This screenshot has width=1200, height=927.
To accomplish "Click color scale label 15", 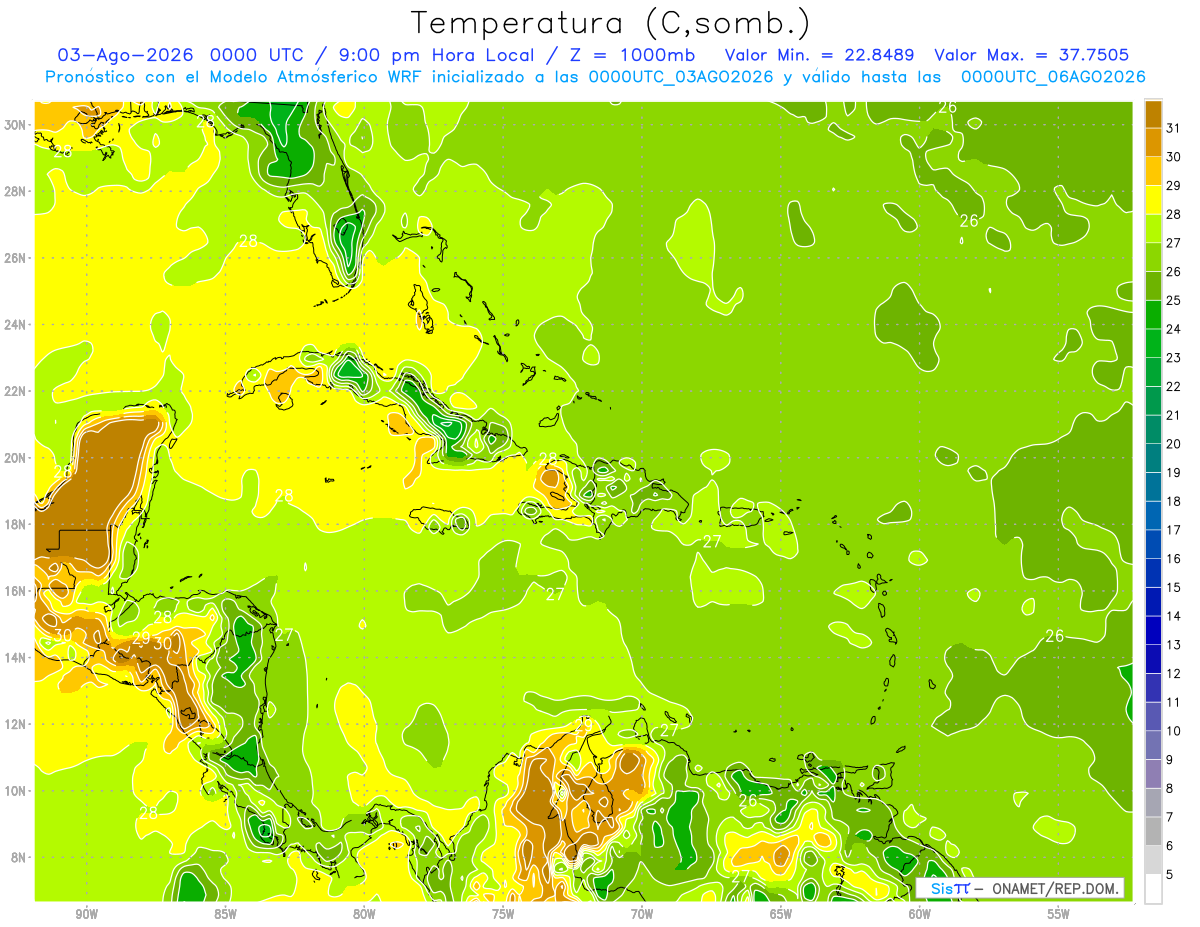I will click(1173, 588).
